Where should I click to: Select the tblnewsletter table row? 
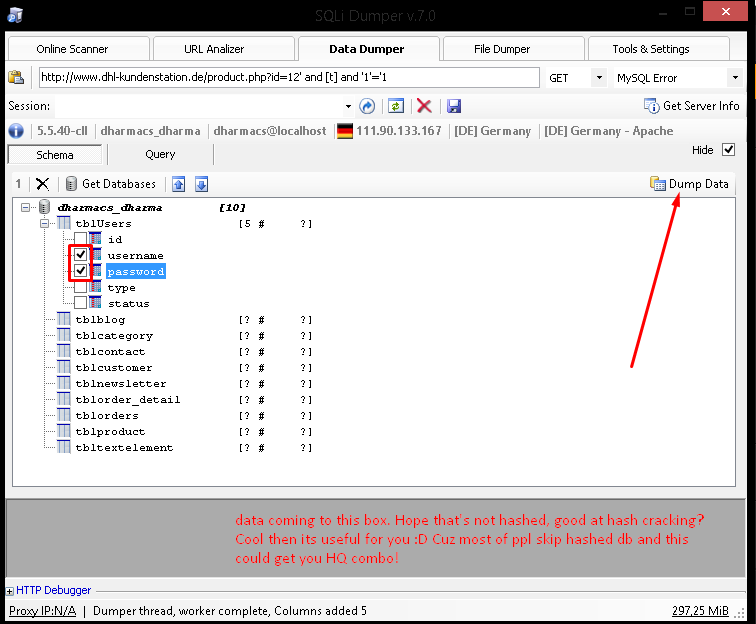[121, 383]
